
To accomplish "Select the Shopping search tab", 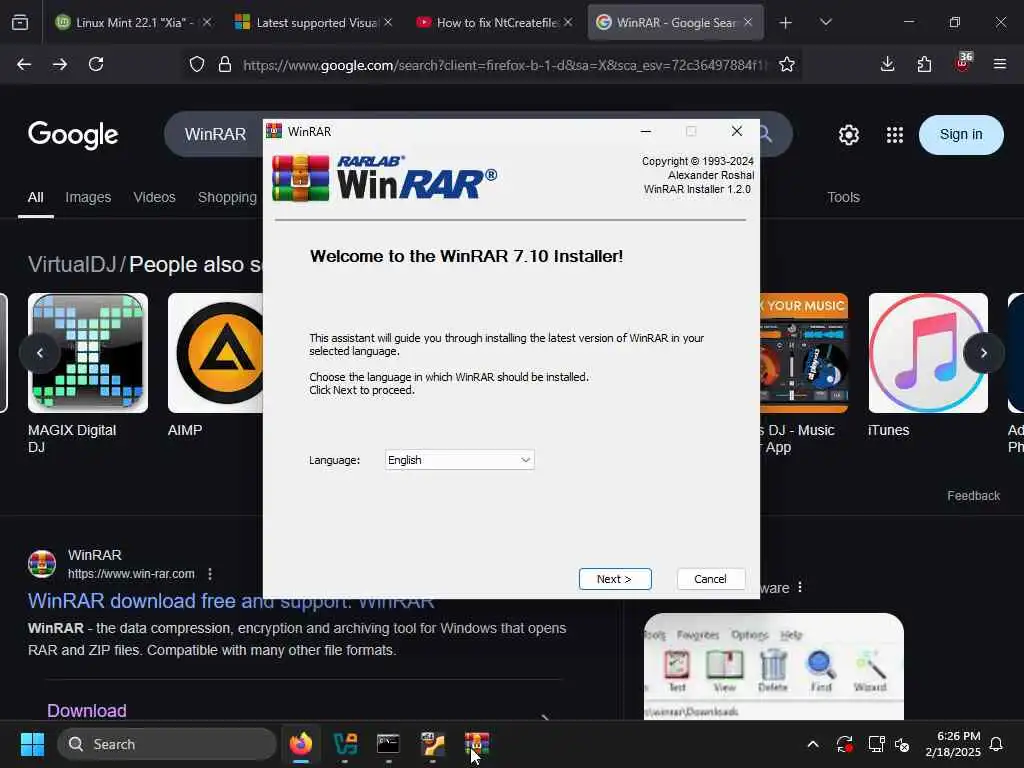I will [227, 197].
